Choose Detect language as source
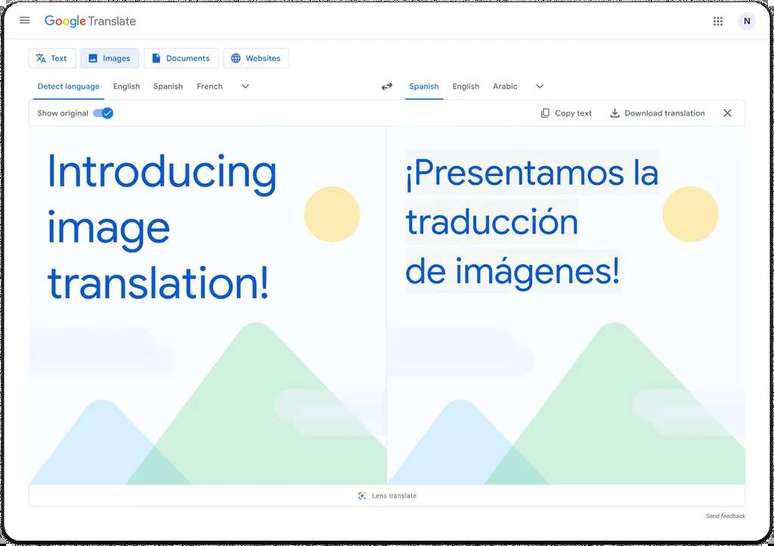The height and width of the screenshot is (546, 774). [68, 86]
